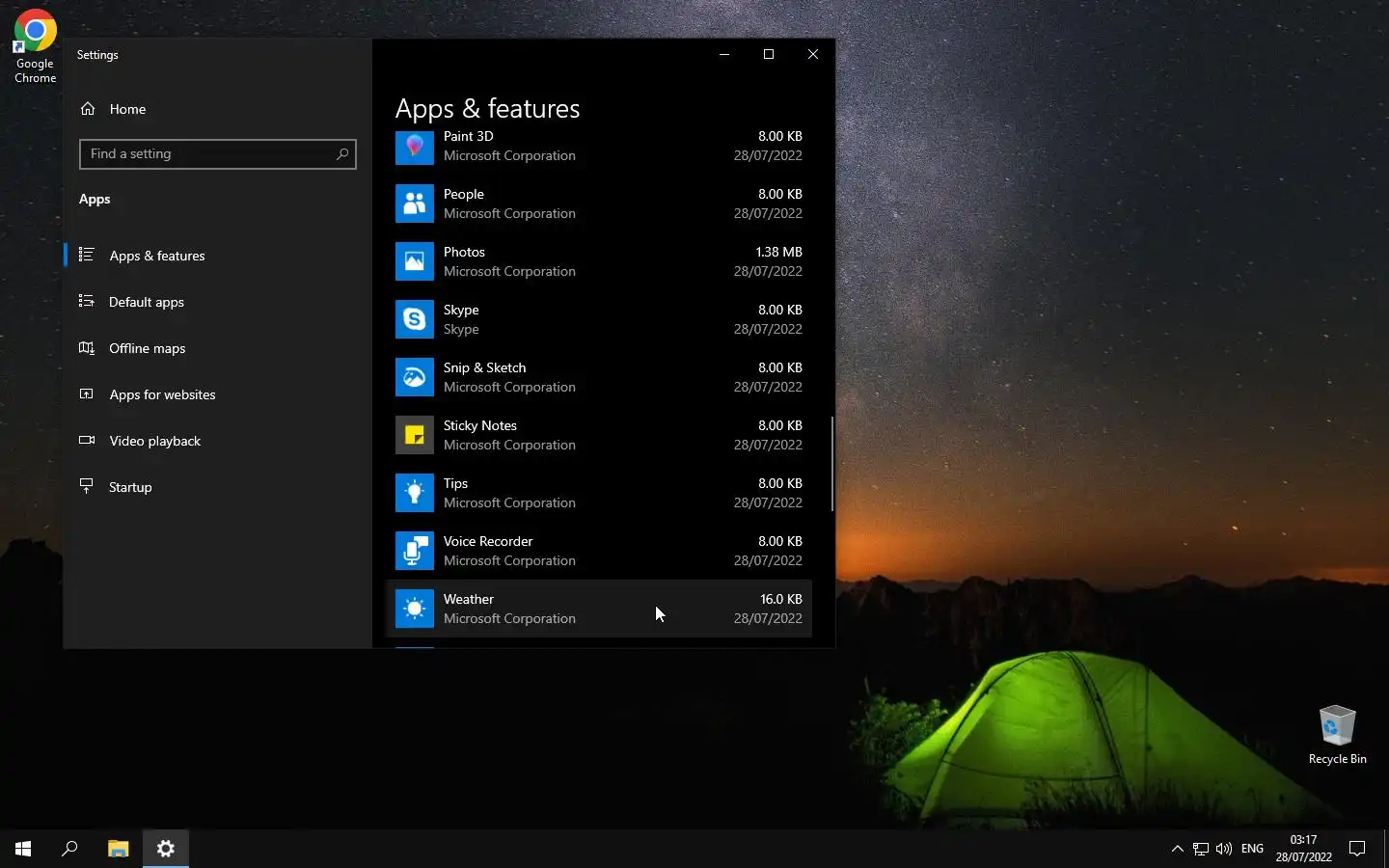Maximize the Settings window

pos(769,54)
